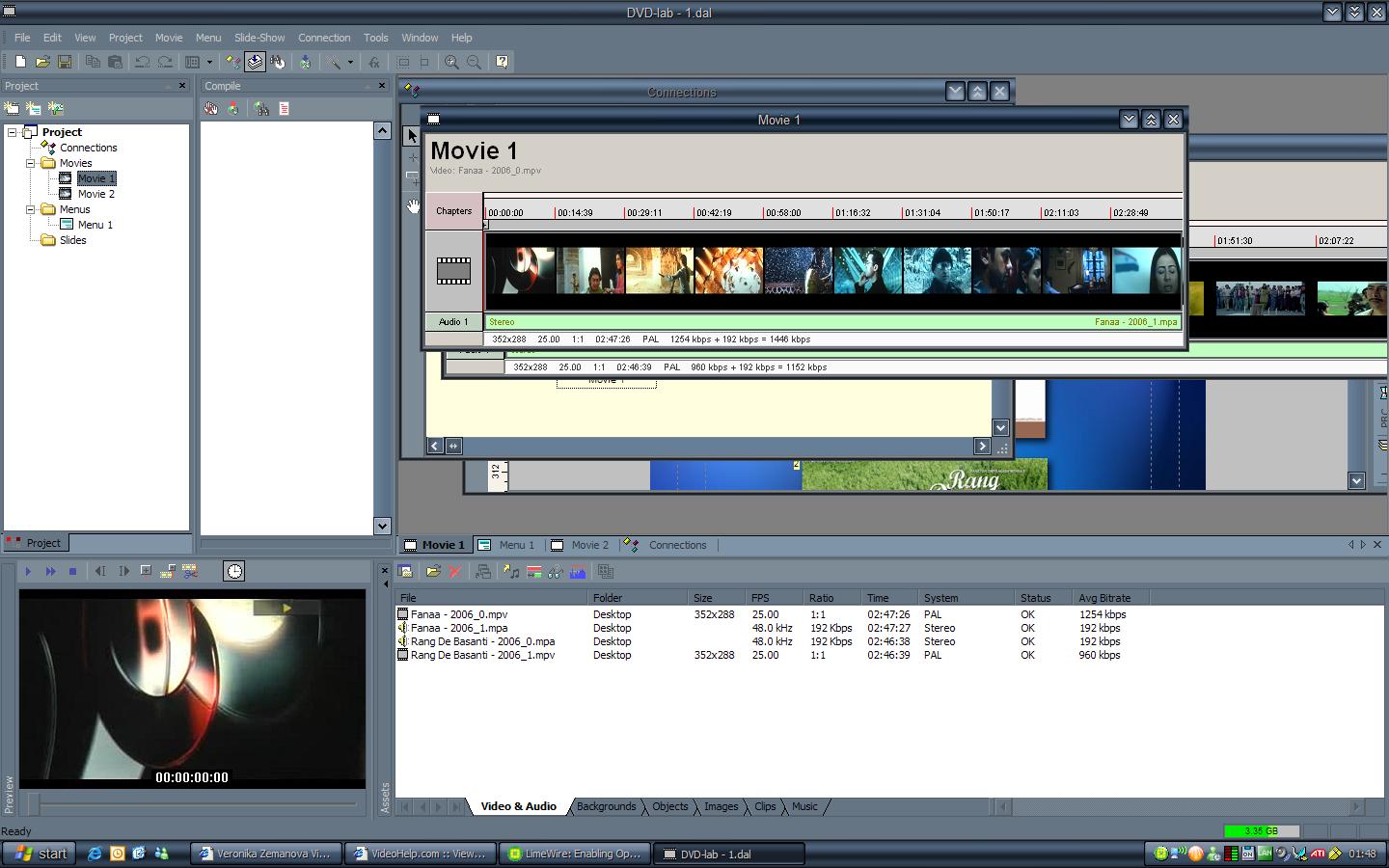Collapse the Project root tree node

click(13, 132)
